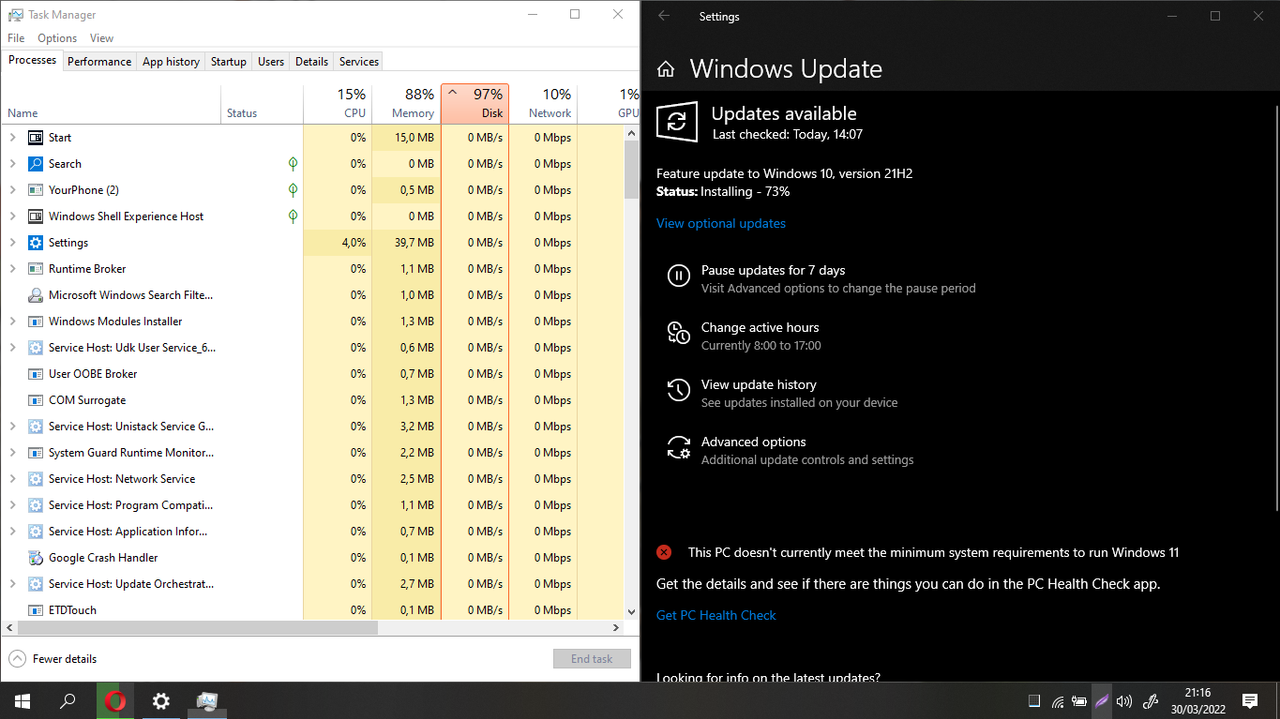Switch to the Users tab
This screenshot has width=1280, height=719.
271,62
